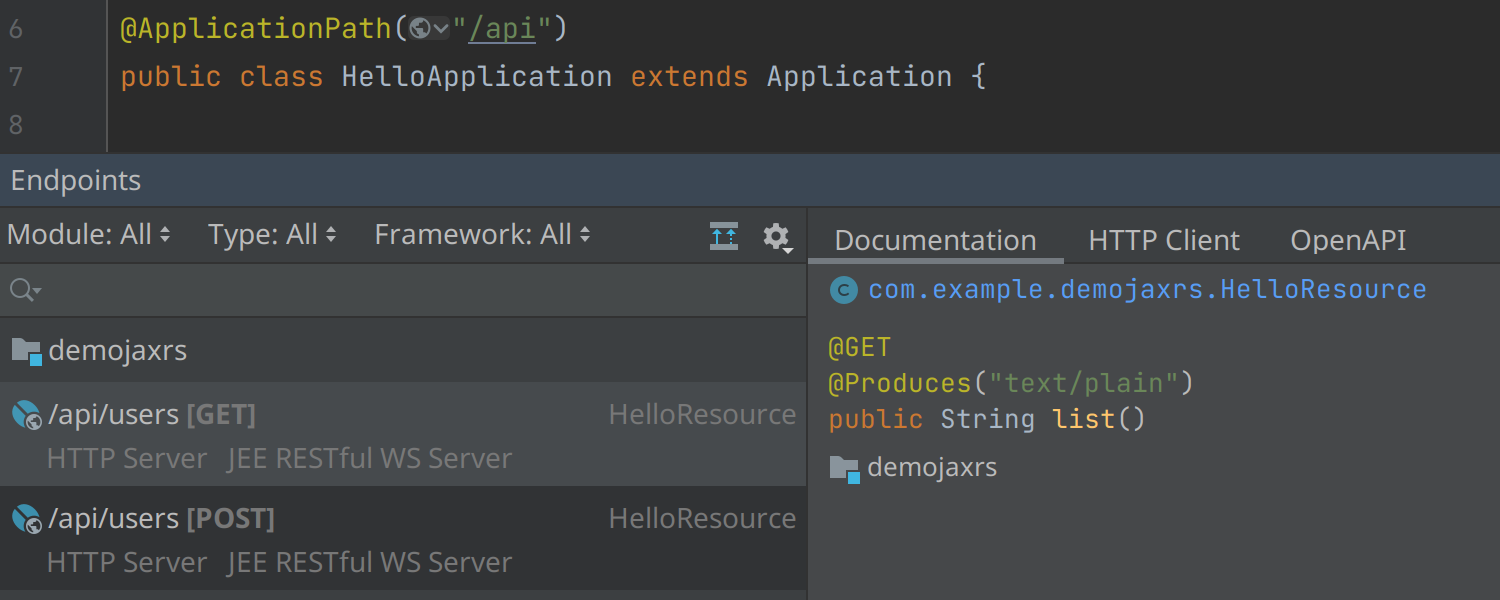Open the com.example.demojaxrs.HelloResource link
The height and width of the screenshot is (600, 1500).
[x=1147, y=290]
